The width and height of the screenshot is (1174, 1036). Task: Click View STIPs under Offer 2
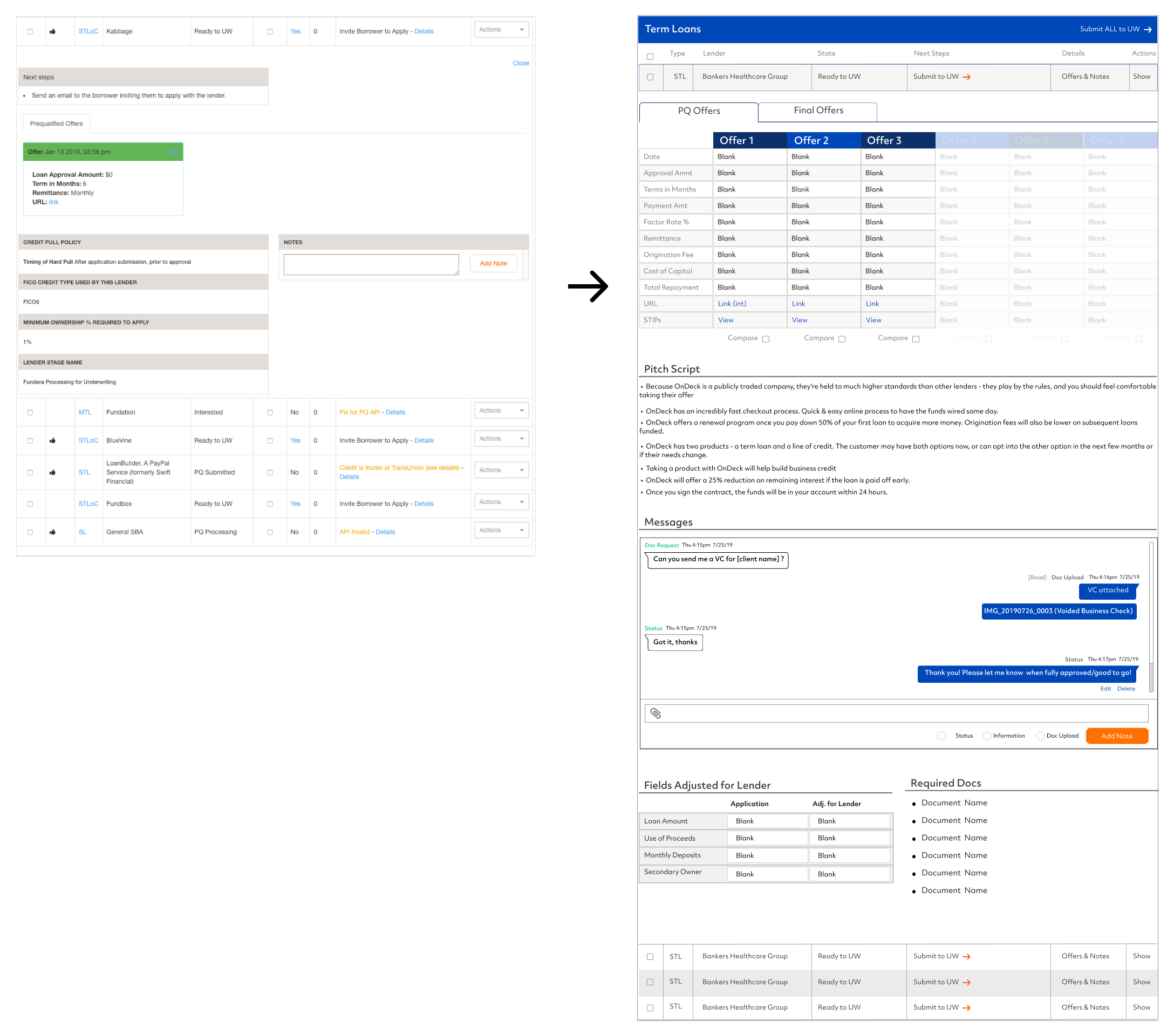click(800, 320)
